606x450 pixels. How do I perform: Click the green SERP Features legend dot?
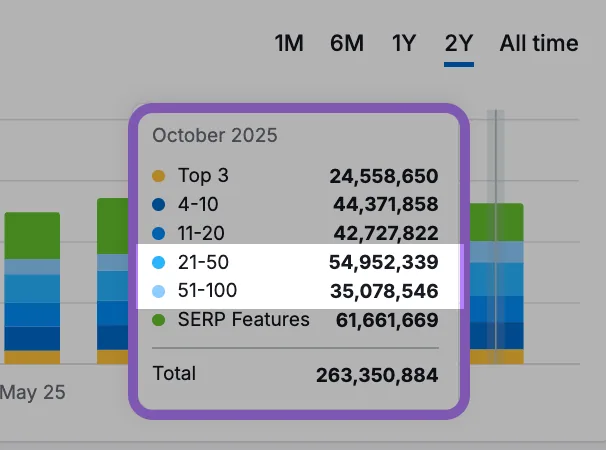point(158,320)
